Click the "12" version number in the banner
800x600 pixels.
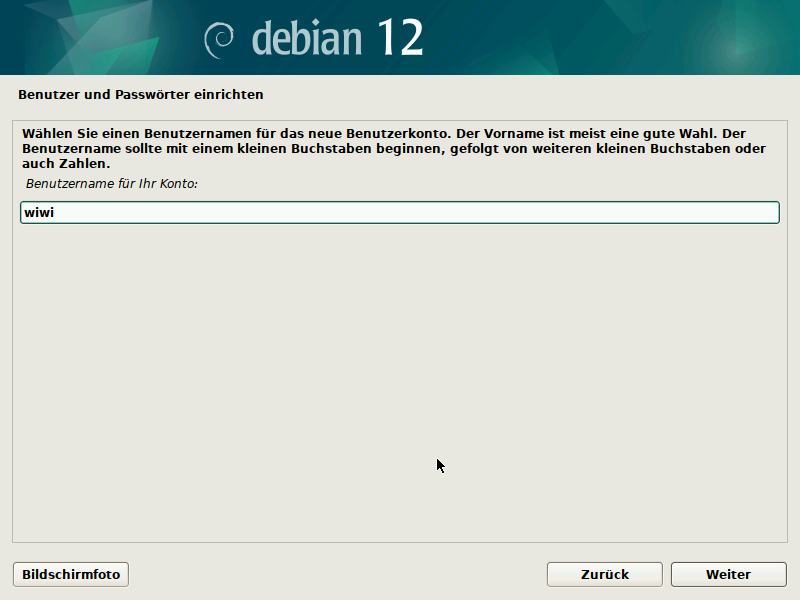(400, 38)
